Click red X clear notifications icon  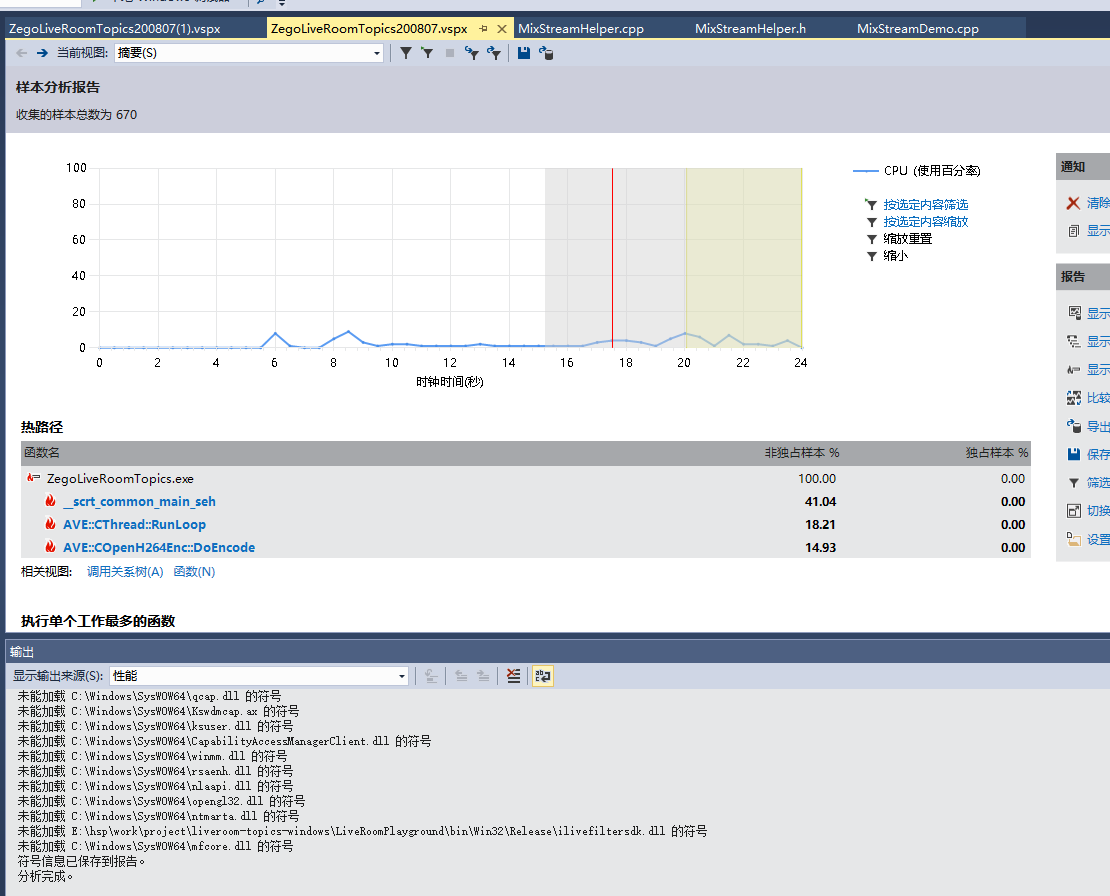click(x=1073, y=203)
